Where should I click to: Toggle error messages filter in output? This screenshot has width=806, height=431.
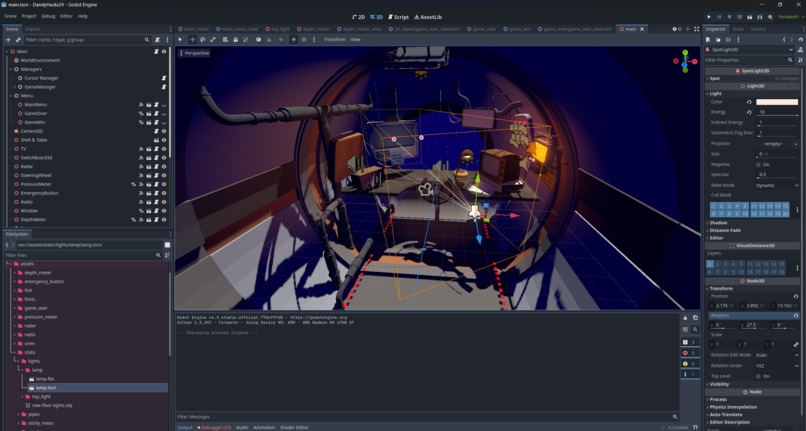point(689,353)
